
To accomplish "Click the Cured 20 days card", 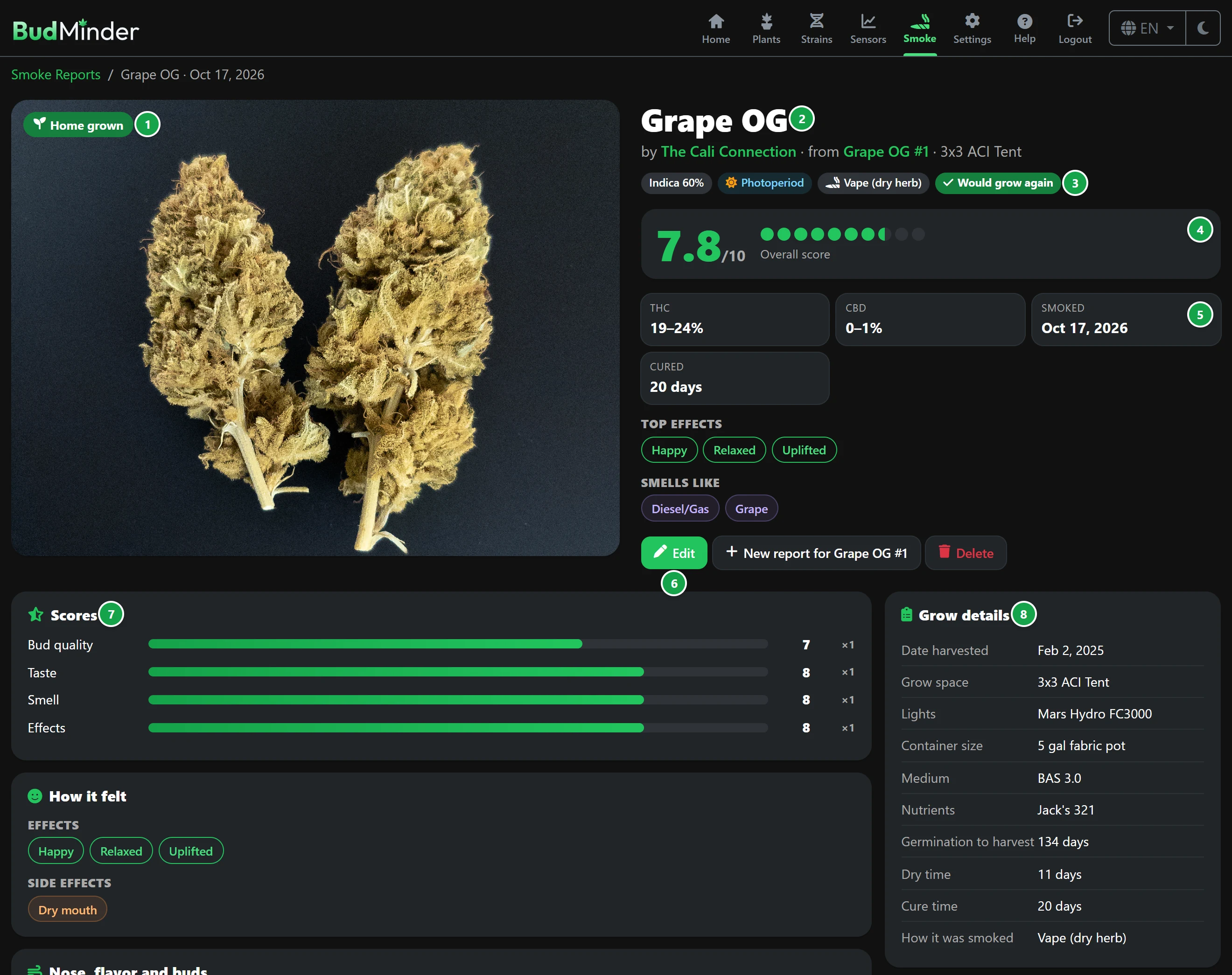I will [x=735, y=378].
